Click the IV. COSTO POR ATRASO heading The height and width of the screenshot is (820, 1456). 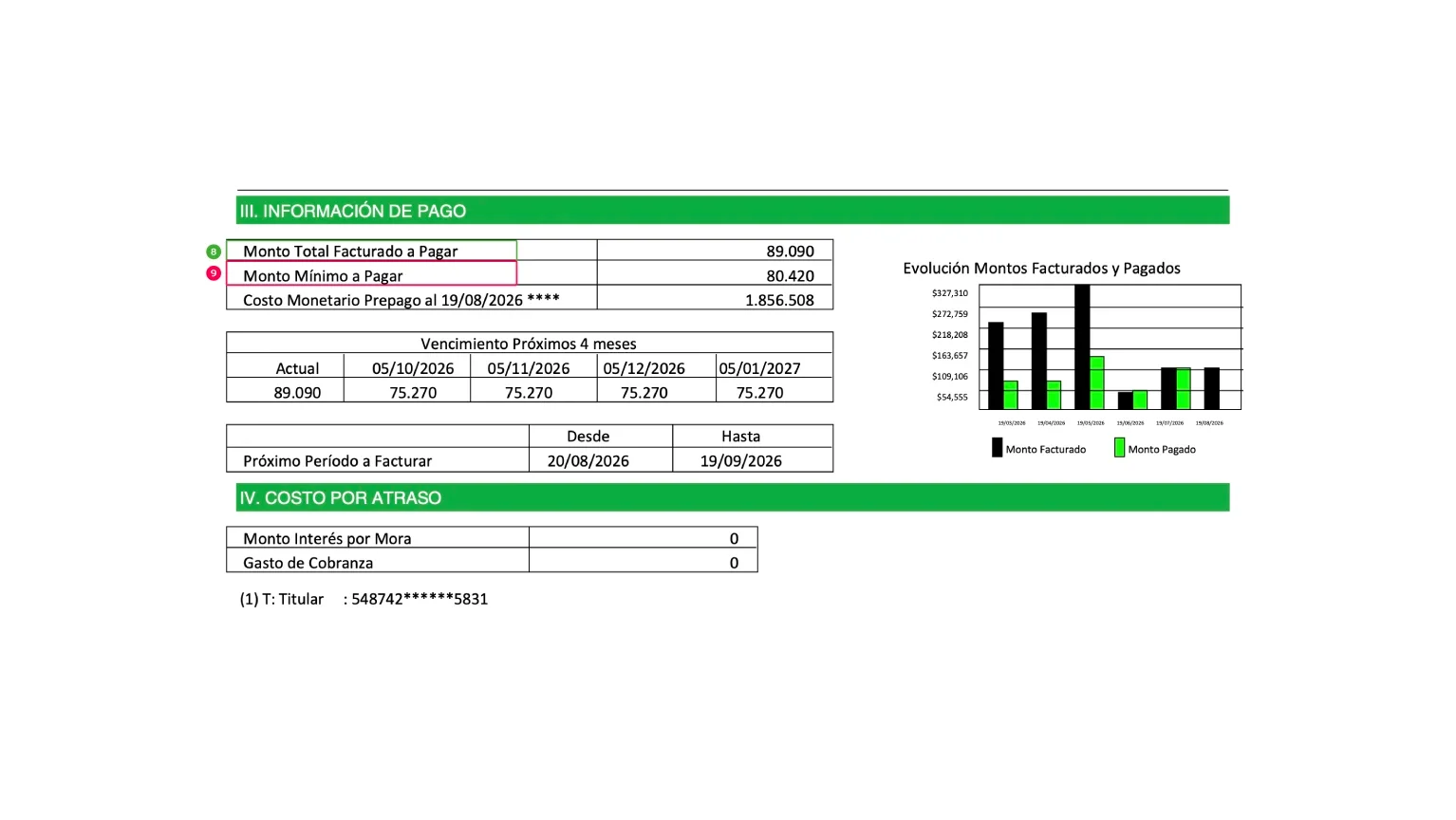(341, 497)
